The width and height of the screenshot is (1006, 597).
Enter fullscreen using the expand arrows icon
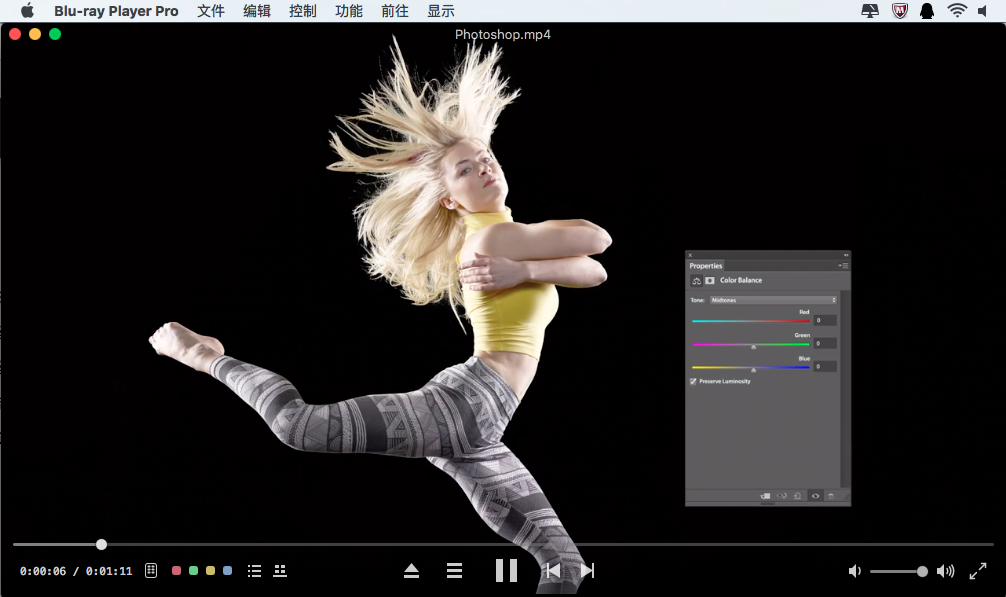(979, 570)
